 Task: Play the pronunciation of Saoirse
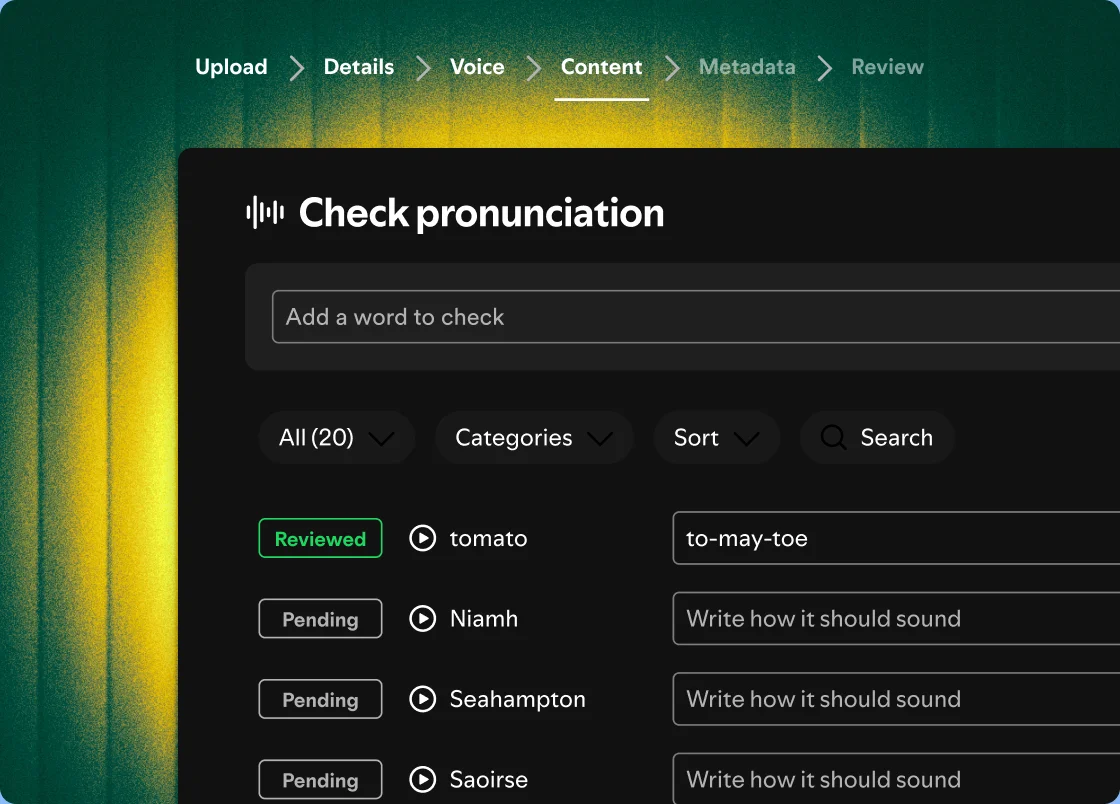[x=422, y=780]
